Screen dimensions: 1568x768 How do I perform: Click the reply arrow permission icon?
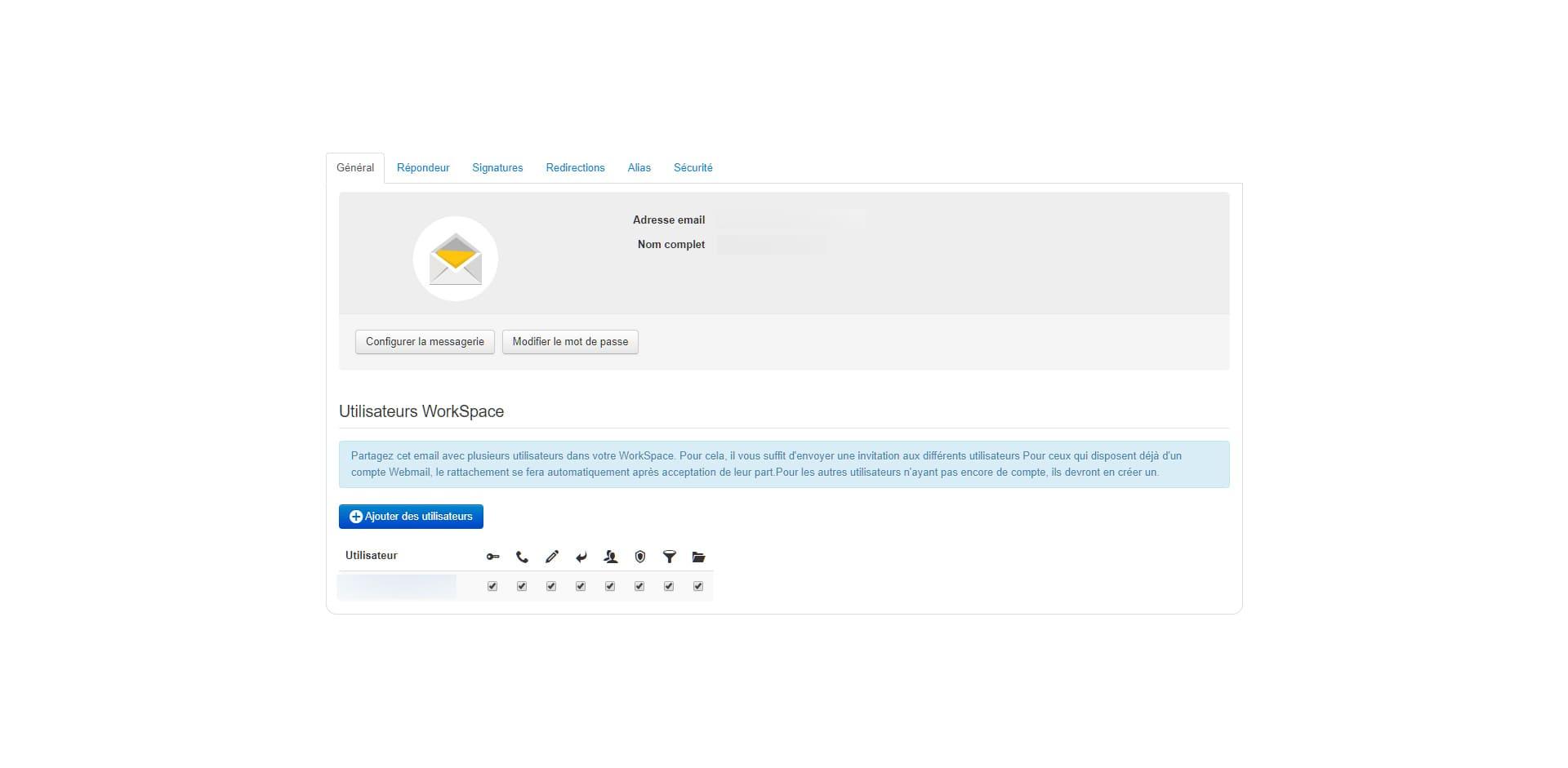point(581,557)
